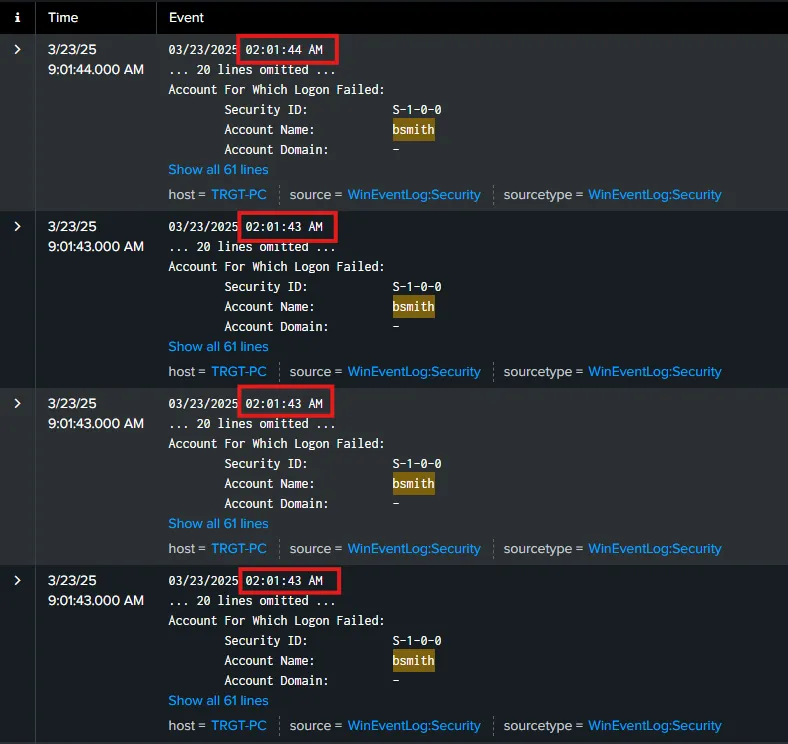Image resolution: width=788 pixels, height=744 pixels.
Task: Click highlighted bsmith in the last event
Action: 414,661
